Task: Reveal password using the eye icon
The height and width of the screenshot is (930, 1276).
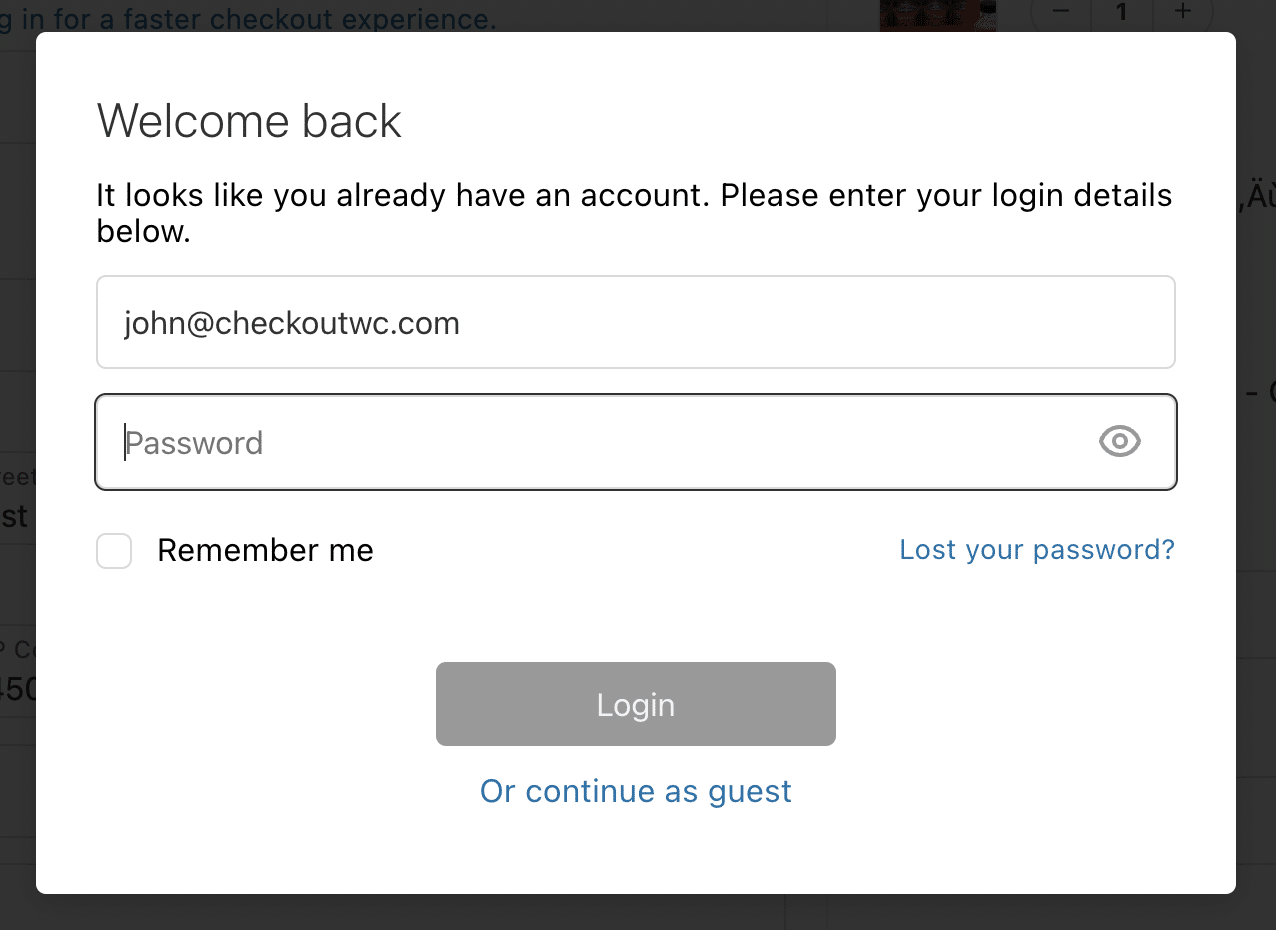Action: pos(1119,441)
